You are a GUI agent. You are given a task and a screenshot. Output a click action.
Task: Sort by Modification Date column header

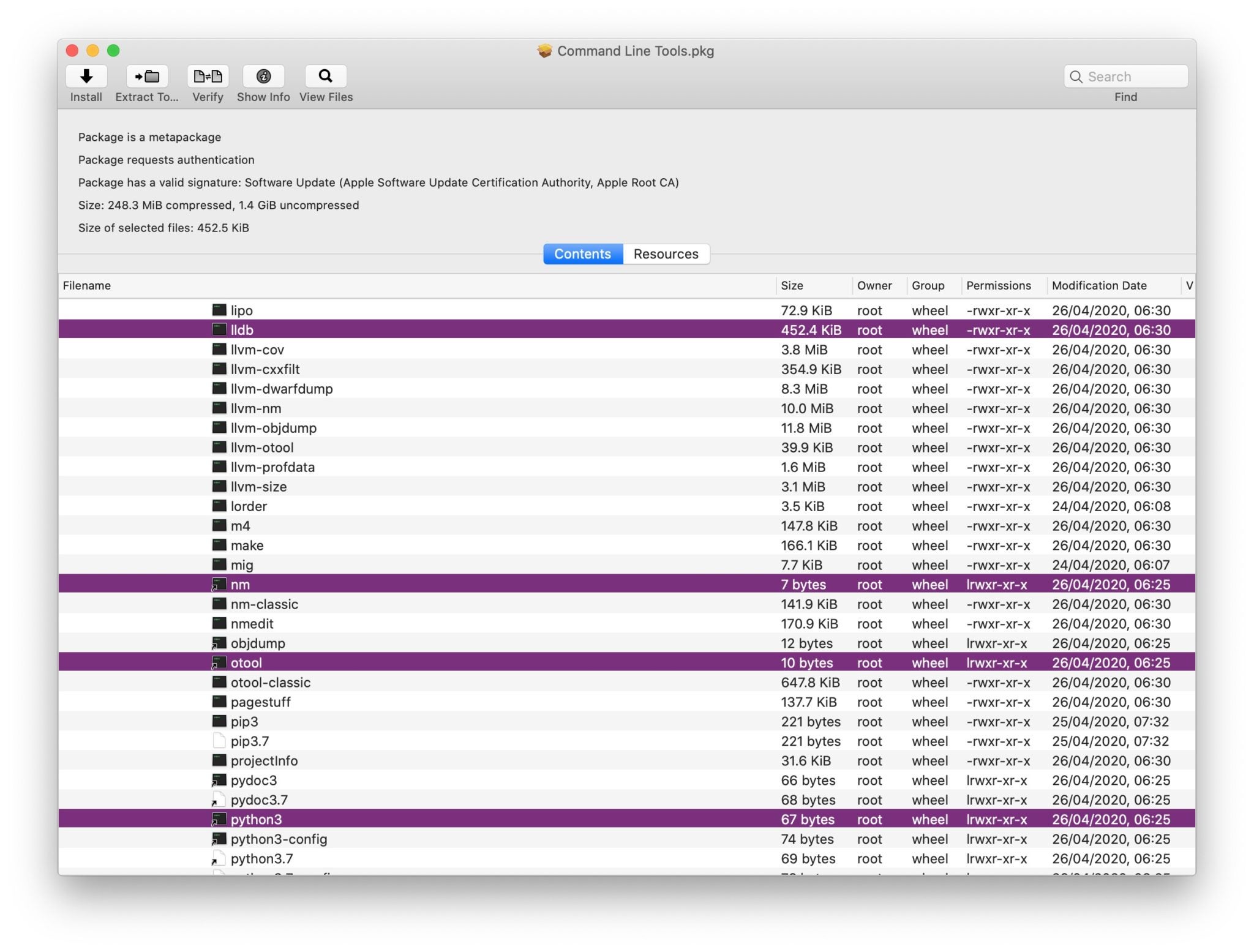coord(1099,286)
